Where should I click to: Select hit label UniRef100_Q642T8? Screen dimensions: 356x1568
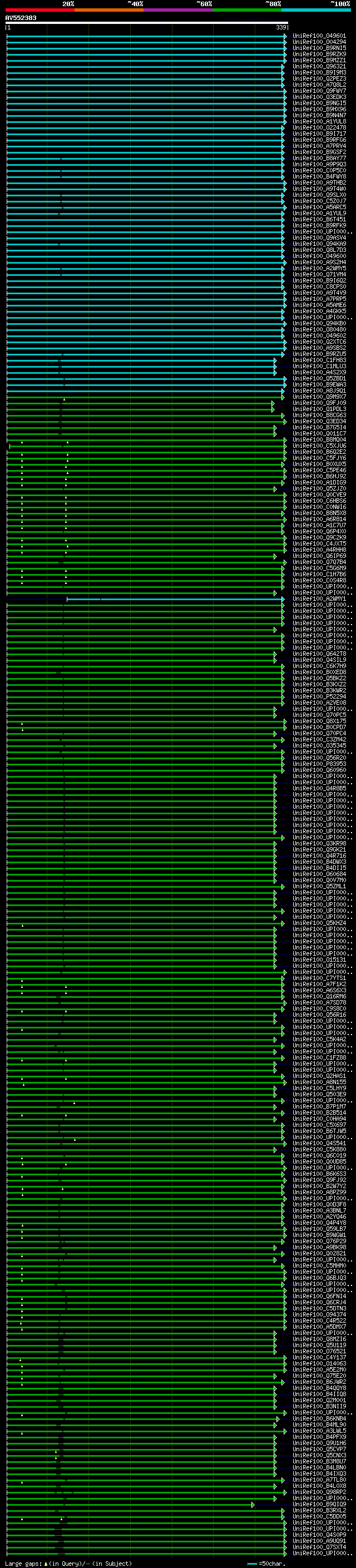tap(319, 654)
